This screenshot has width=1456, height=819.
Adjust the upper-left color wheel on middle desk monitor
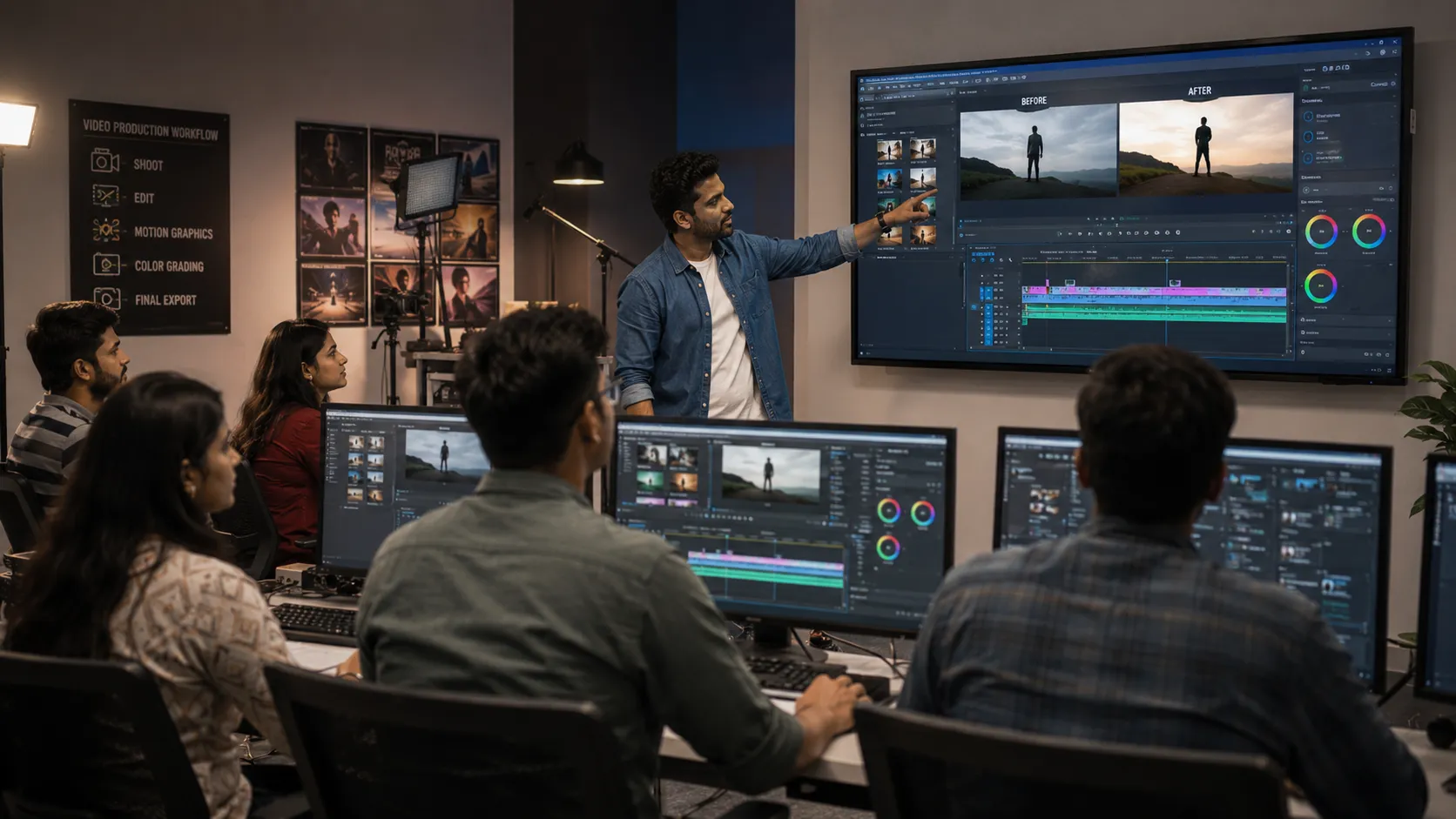pyautogui.click(x=888, y=510)
